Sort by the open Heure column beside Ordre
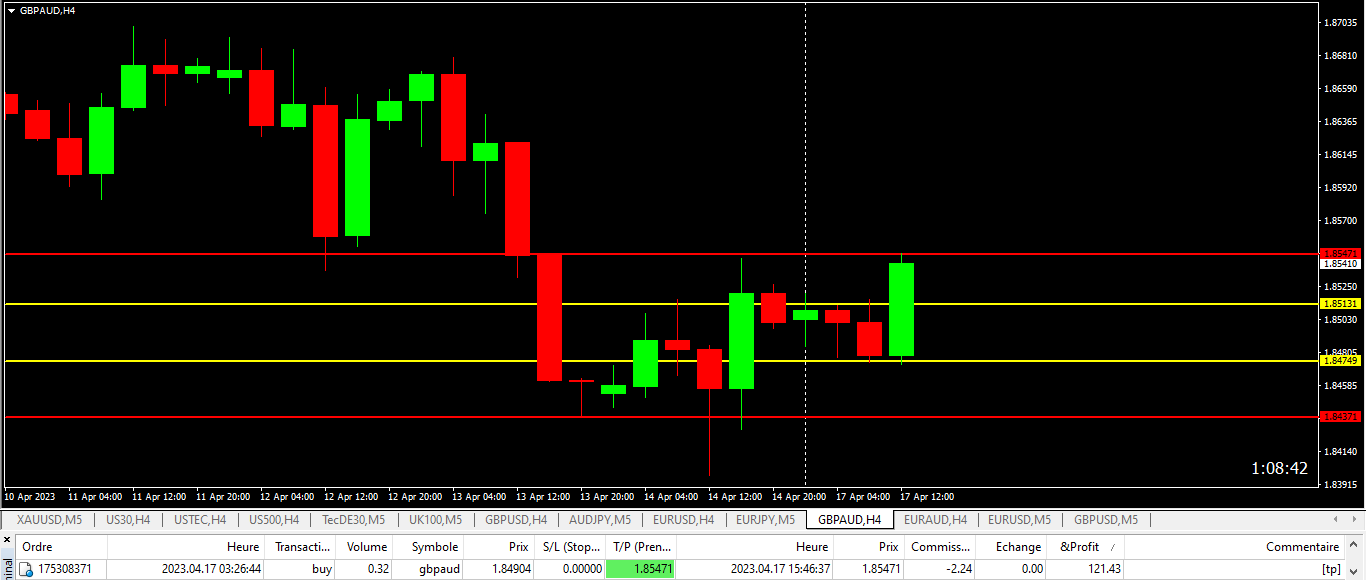Viewport: 1366px width, 580px height. tap(186, 547)
